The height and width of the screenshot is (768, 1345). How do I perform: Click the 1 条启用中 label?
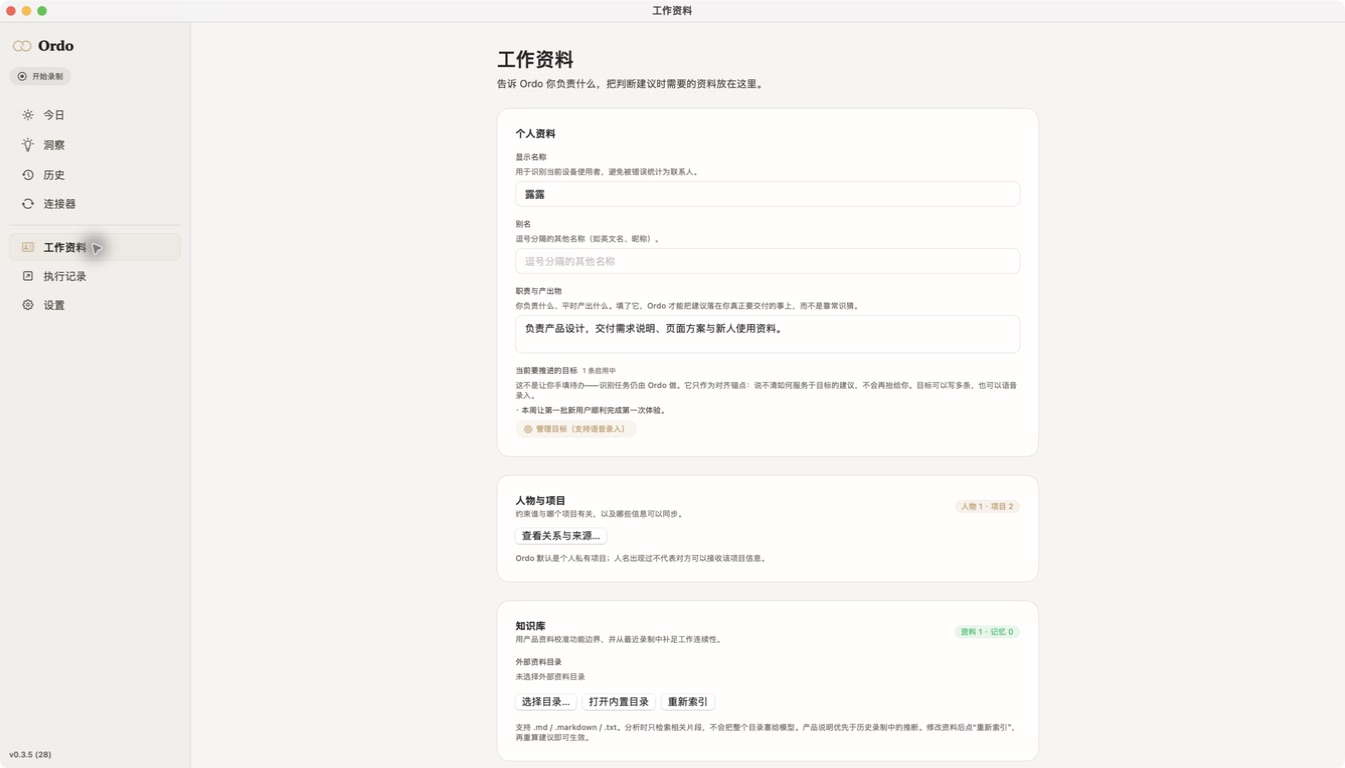[x=599, y=371]
